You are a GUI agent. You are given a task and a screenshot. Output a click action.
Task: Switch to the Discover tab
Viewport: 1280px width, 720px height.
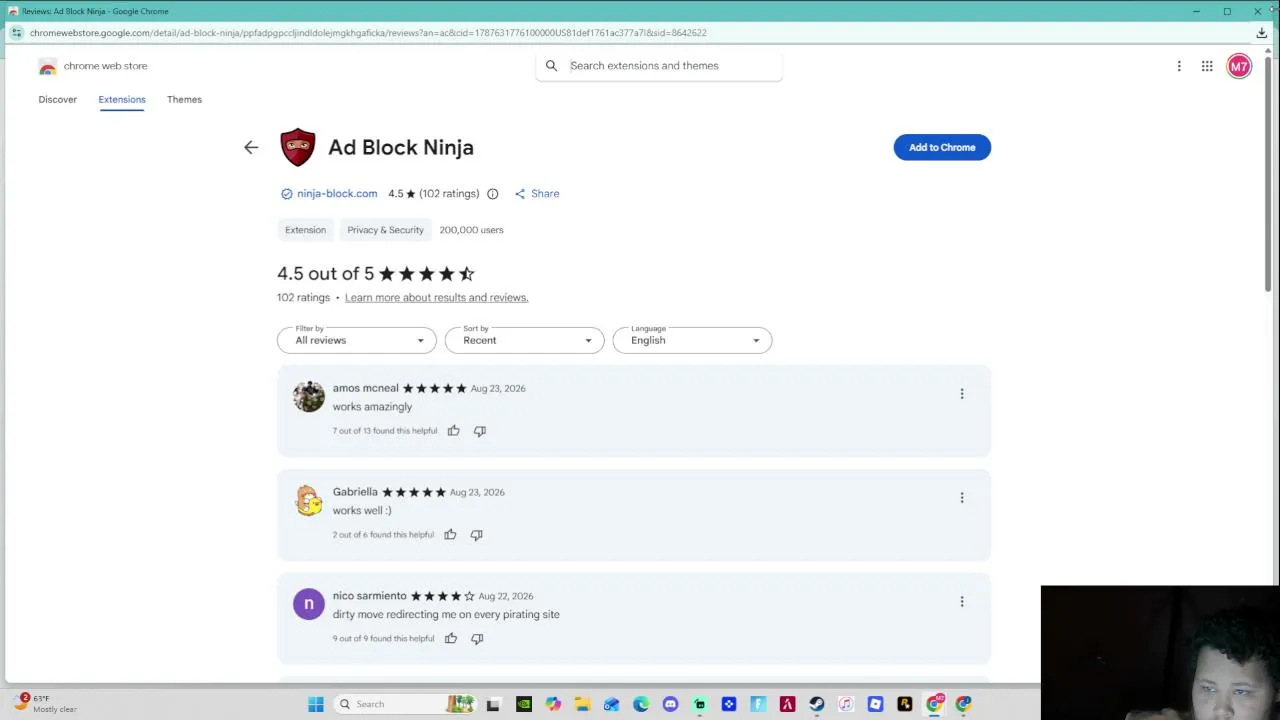(57, 100)
